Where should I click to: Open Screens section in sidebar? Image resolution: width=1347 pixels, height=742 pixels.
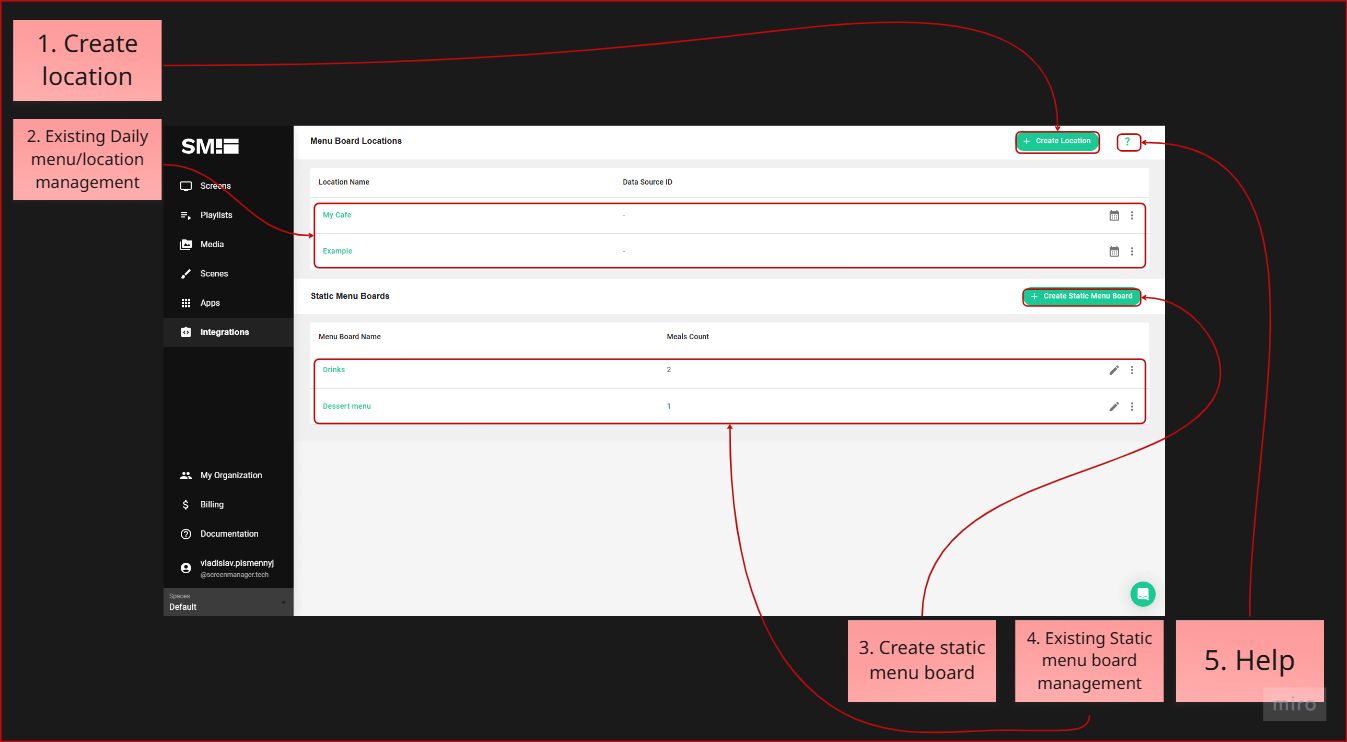click(x=228, y=186)
